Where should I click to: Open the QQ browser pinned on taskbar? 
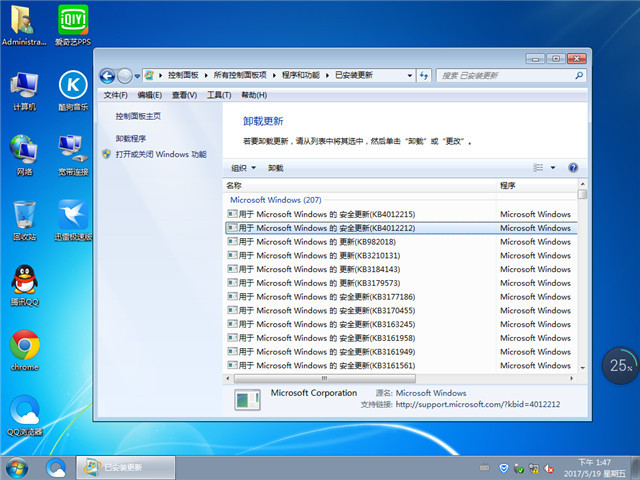[x=56, y=468]
